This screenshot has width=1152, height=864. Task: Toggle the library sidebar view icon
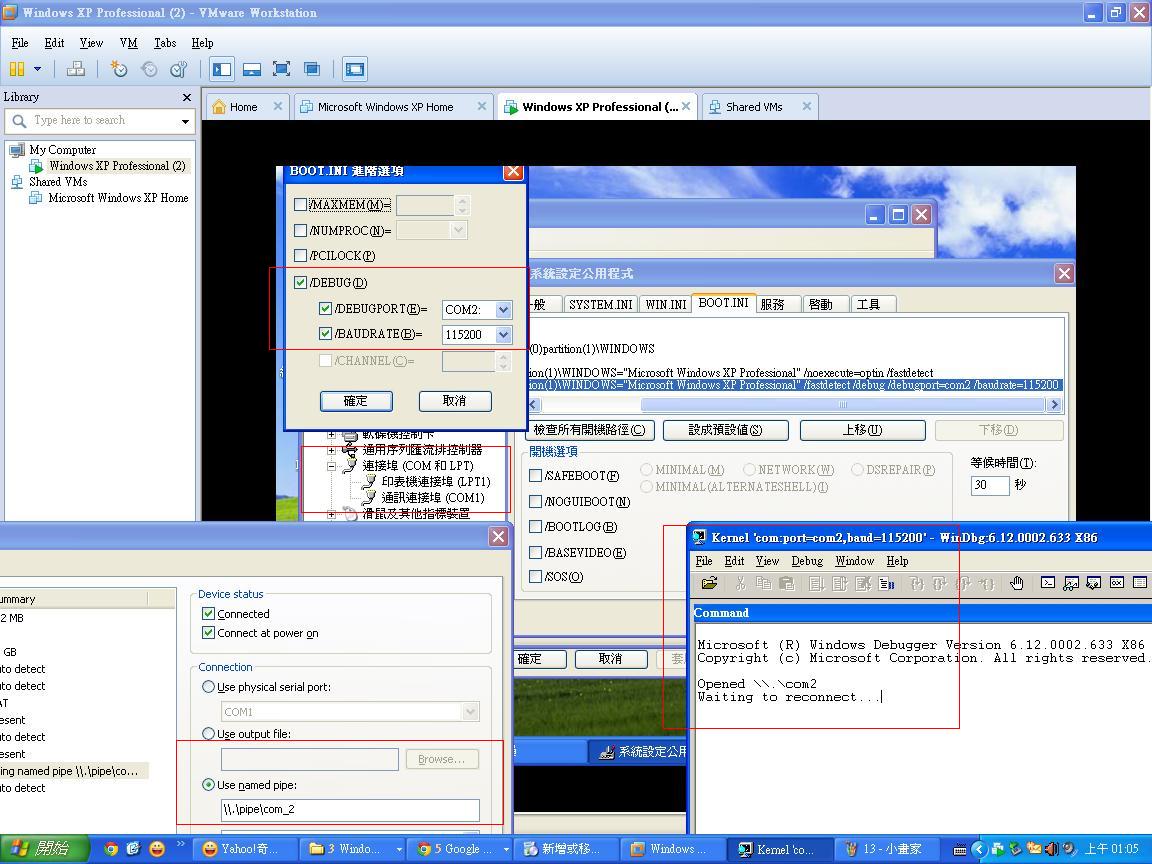[x=221, y=69]
